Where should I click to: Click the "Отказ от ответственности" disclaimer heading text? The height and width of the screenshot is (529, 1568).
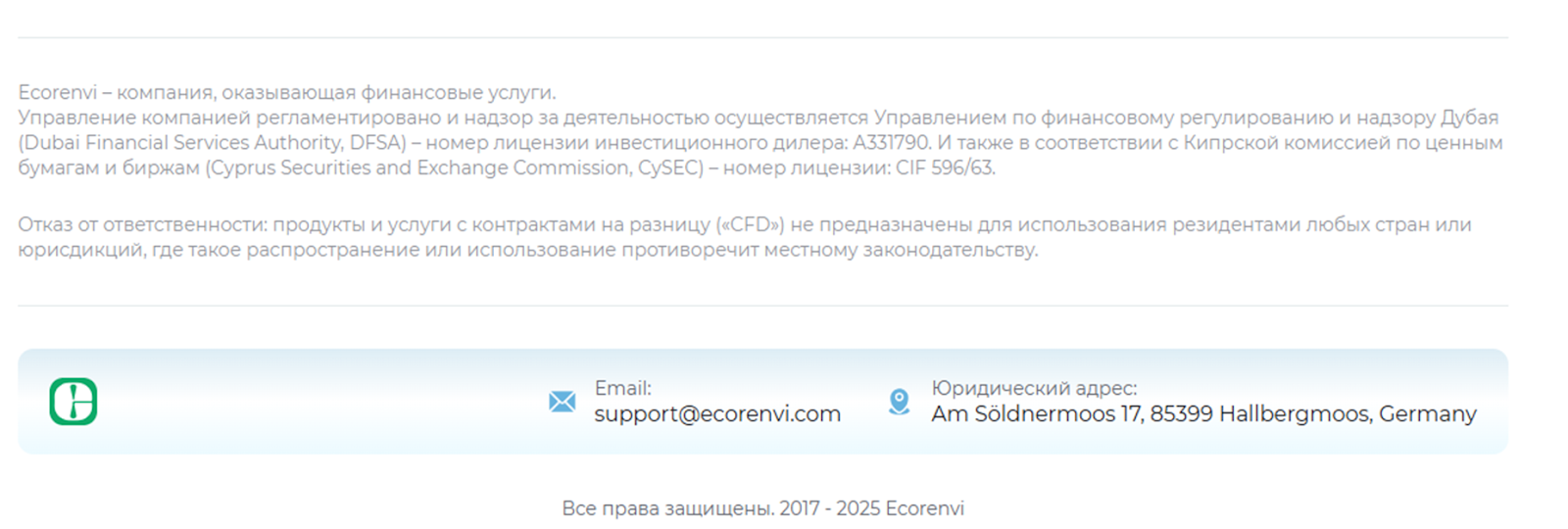pos(142,225)
